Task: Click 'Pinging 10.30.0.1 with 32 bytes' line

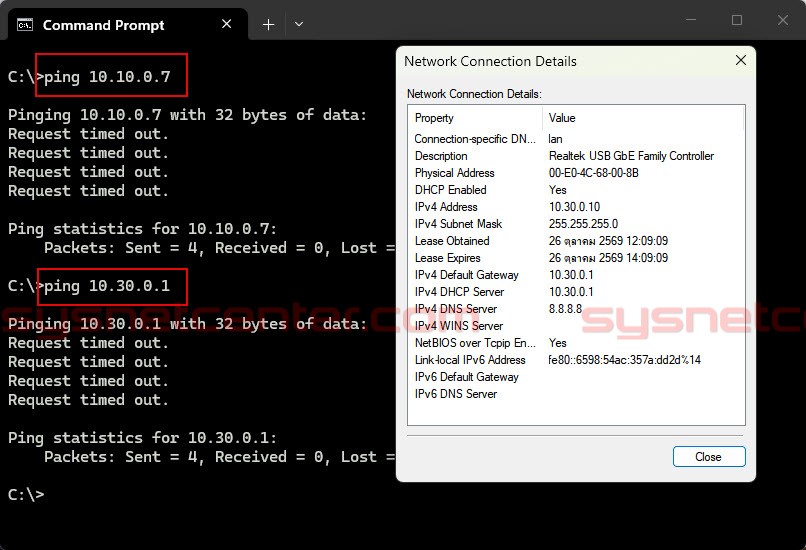Action: pyautogui.click(x=188, y=324)
